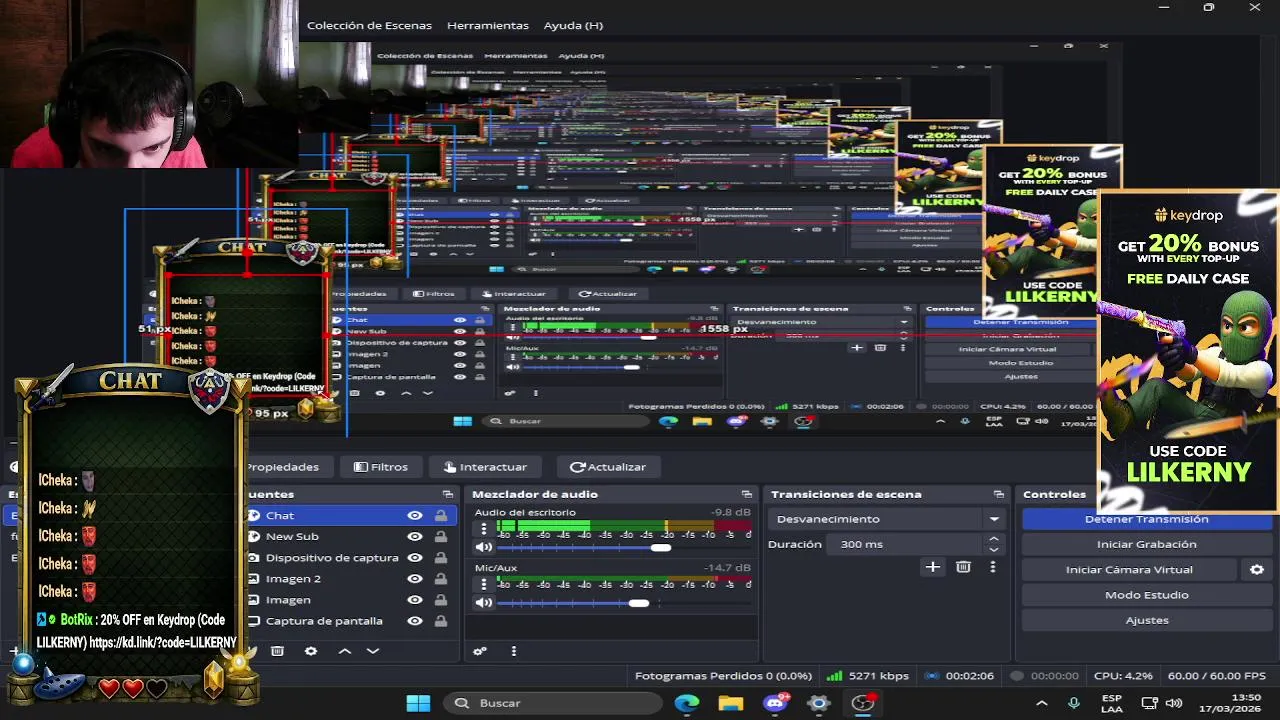Toggle lock on New Sub source

click(x=440, y=537)
